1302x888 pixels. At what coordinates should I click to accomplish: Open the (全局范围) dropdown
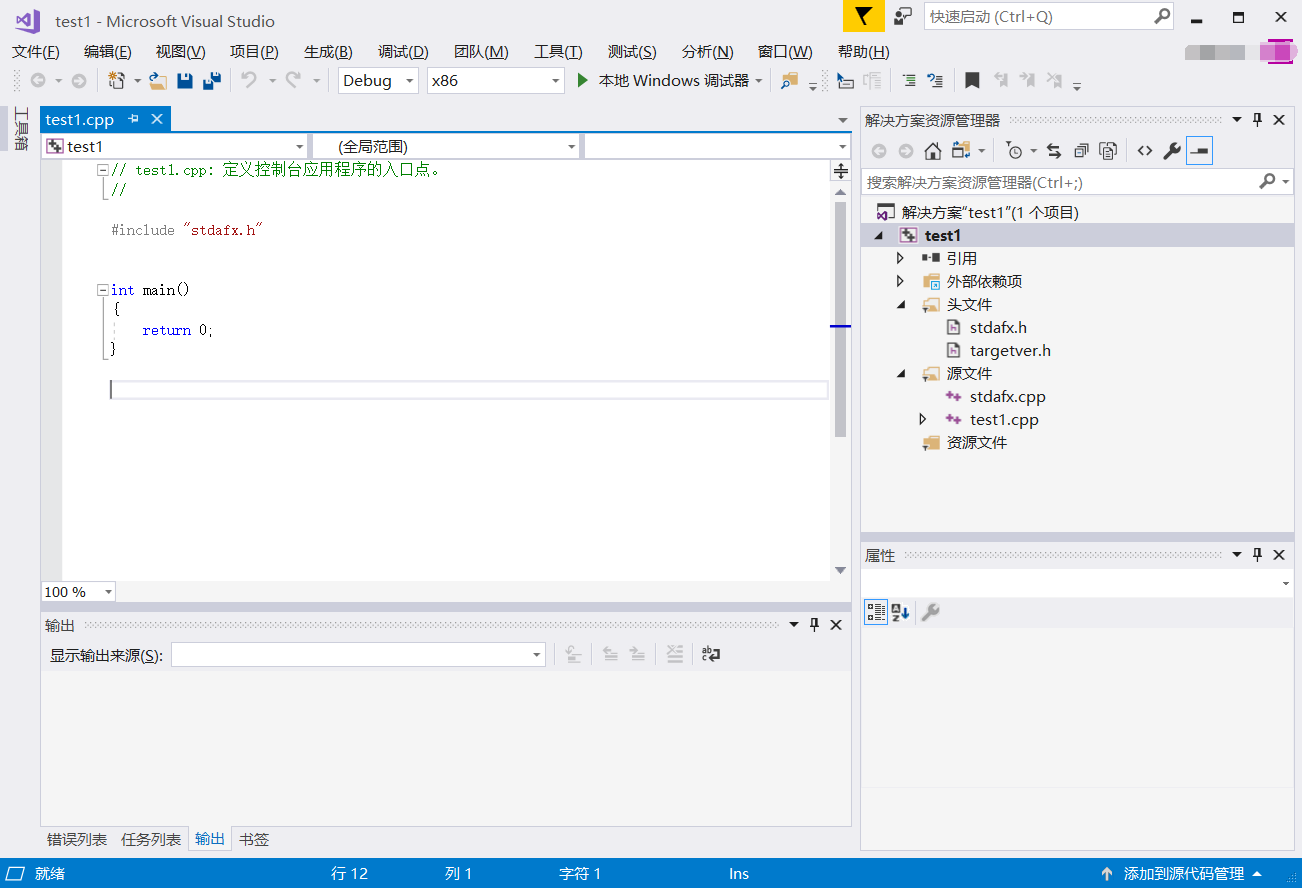446,147
